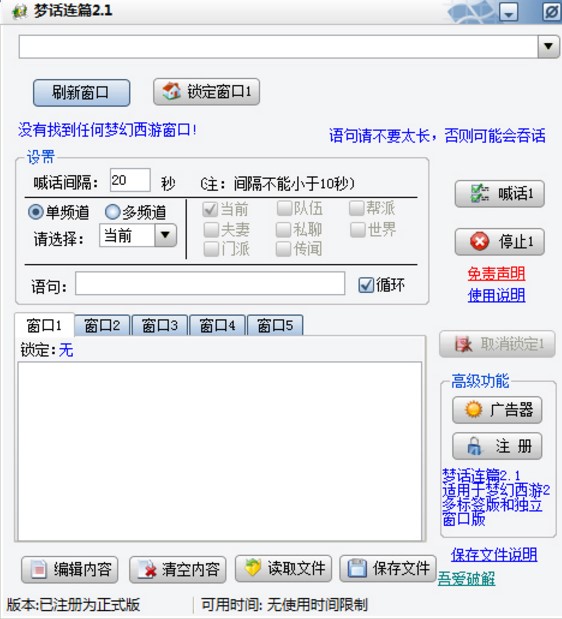Switch to the 窗口1 tab
Viewport: 562px width, 619px height.
(44, 325)
